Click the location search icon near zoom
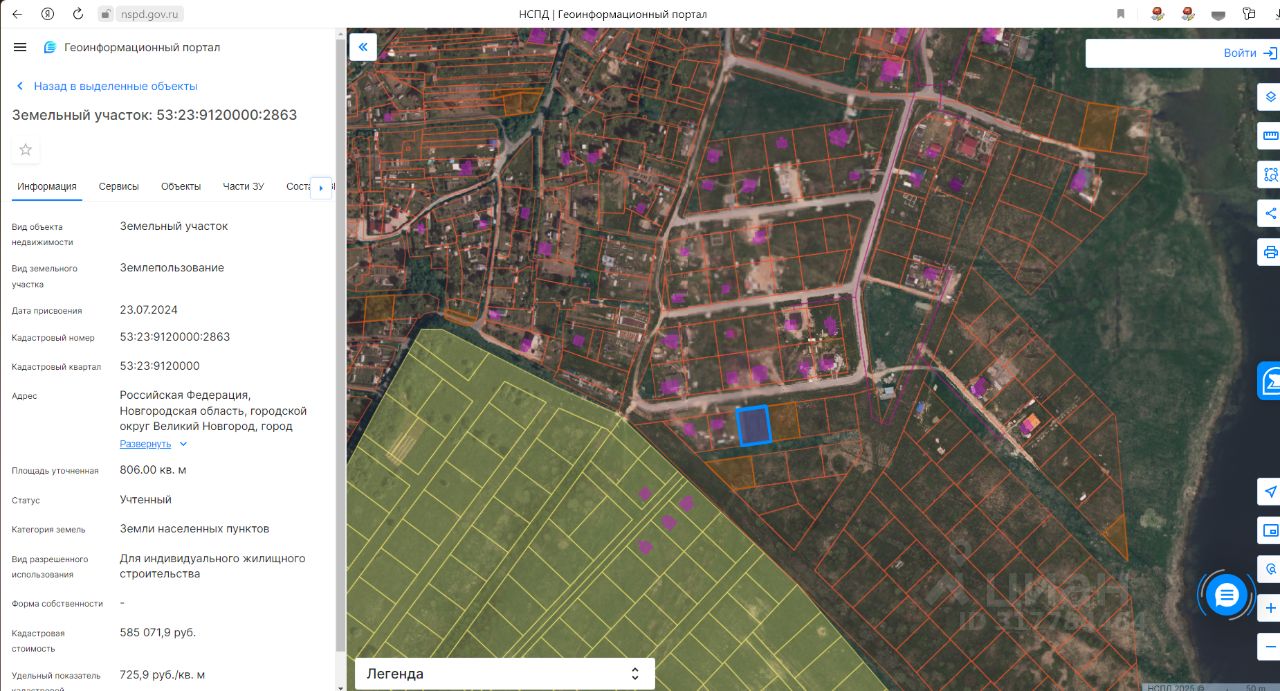Screen dimensions: 1280x691 coord(1270,568)
